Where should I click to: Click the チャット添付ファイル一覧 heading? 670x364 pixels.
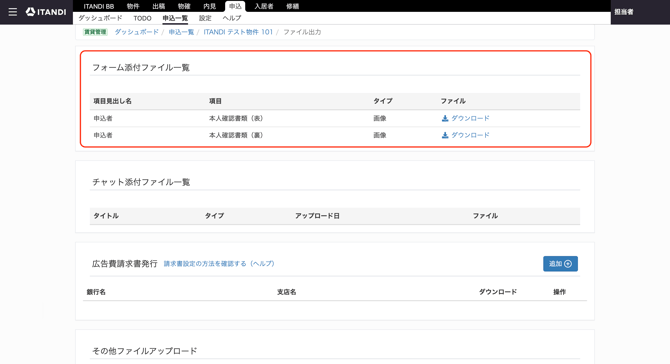(x=141, y=182)
